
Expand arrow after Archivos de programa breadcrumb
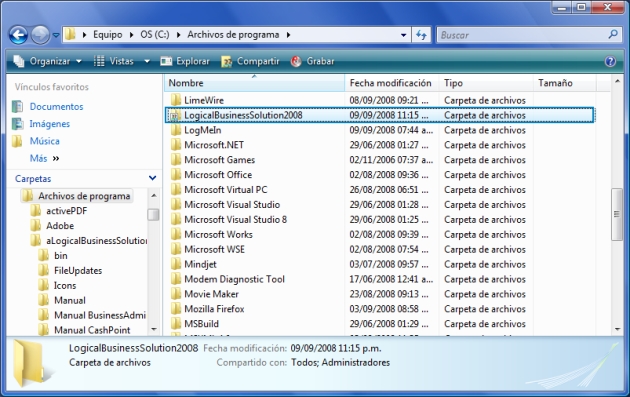[x=288, y=35]
